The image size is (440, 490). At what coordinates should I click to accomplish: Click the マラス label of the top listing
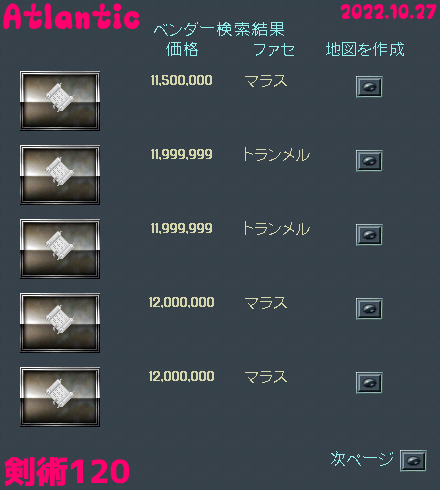pos(266,81)
